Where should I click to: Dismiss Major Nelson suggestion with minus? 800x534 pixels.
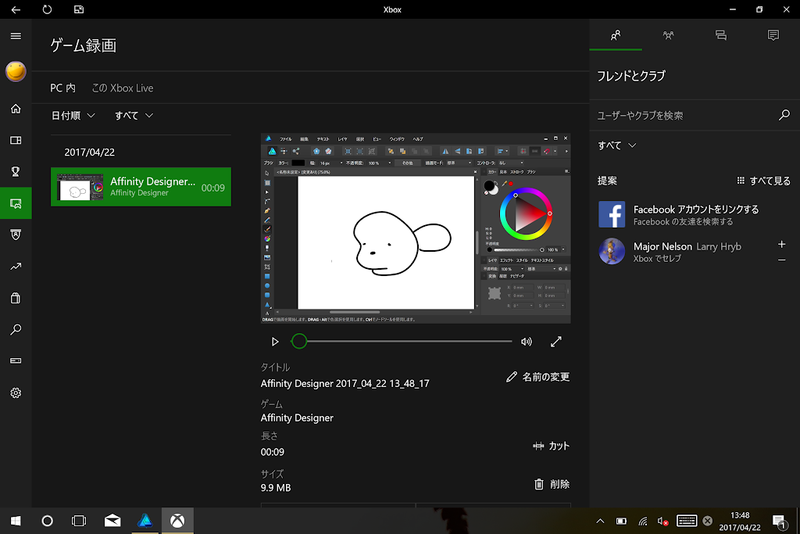point(782,260)
